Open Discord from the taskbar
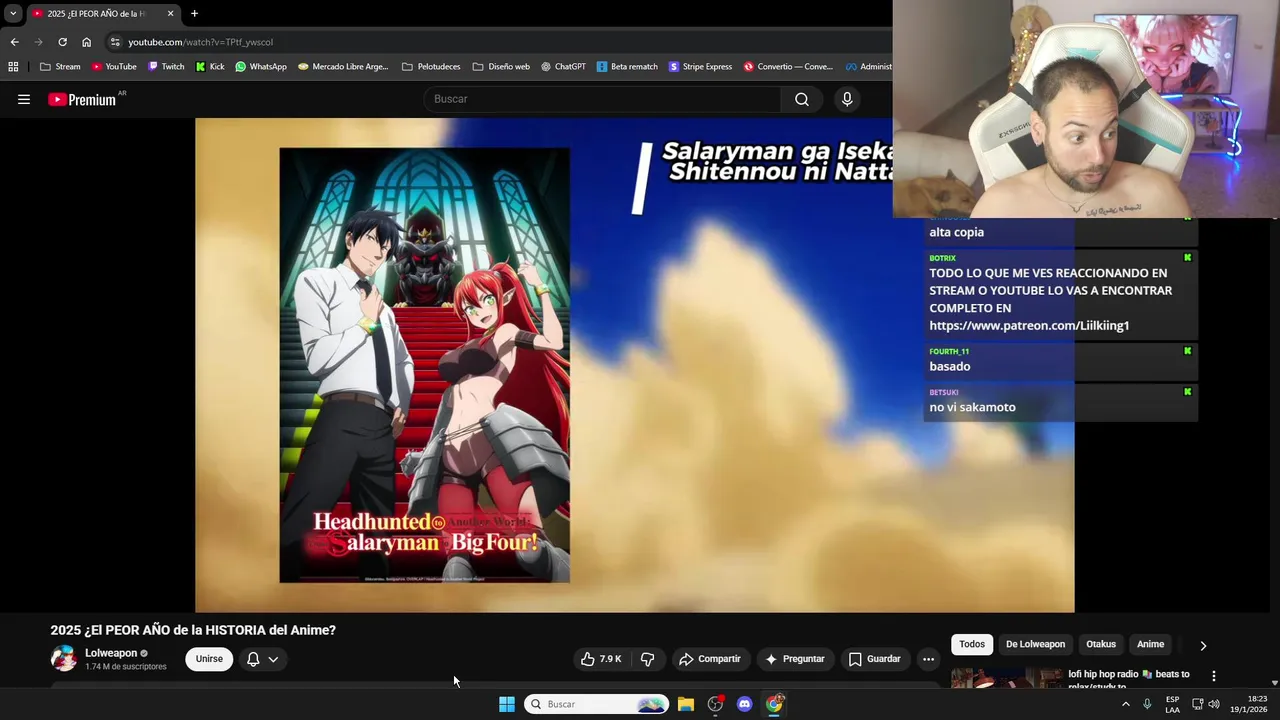The width and height of the screenshot is (1280, 720). [x=744, y=704]
